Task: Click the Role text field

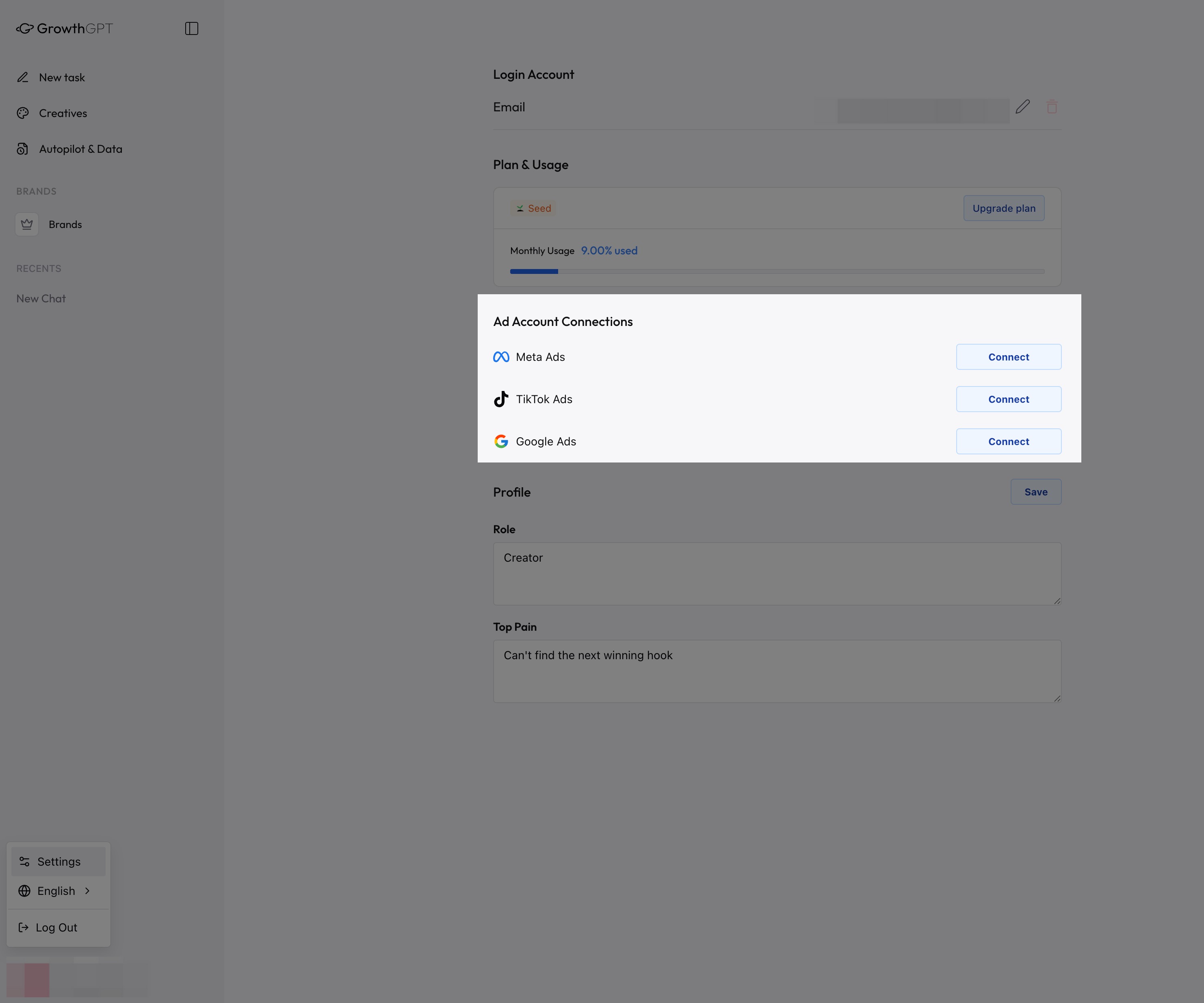Action: click(777, 573)
